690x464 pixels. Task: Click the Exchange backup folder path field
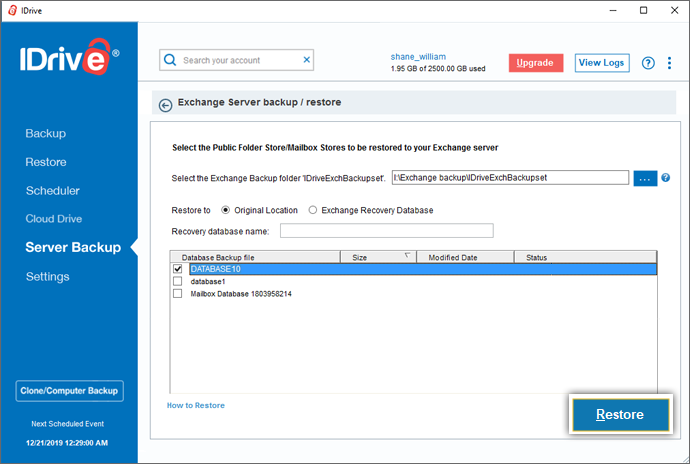(x=510, y=177)
